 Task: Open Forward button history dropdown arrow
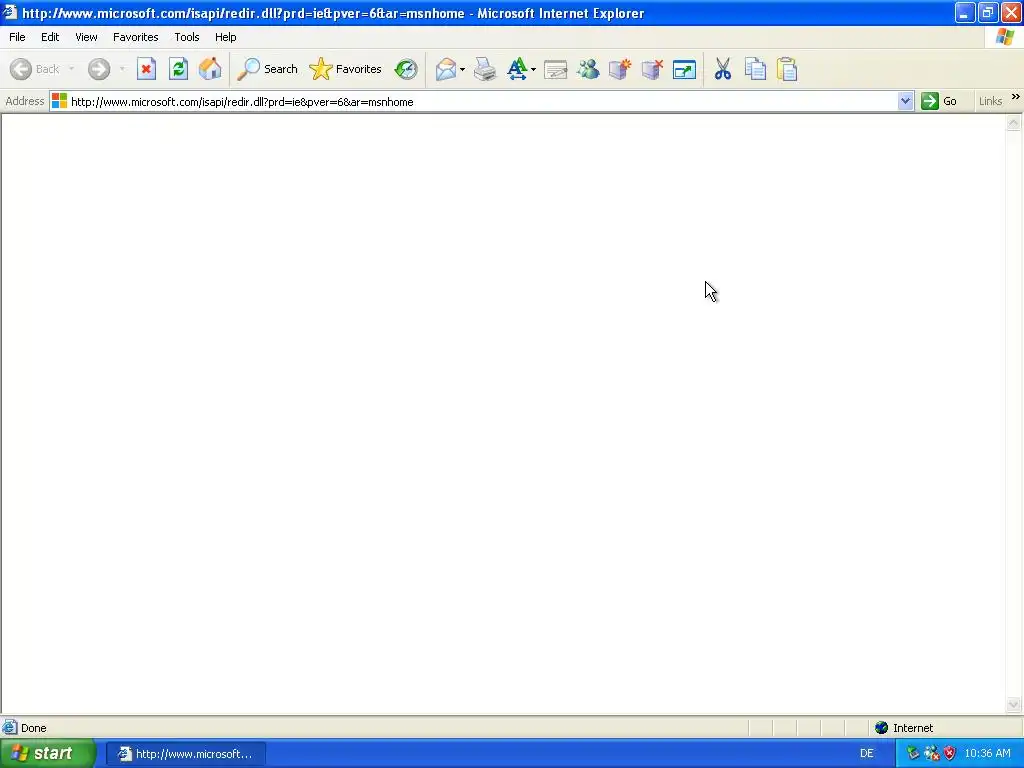click(x=121, y=69)
